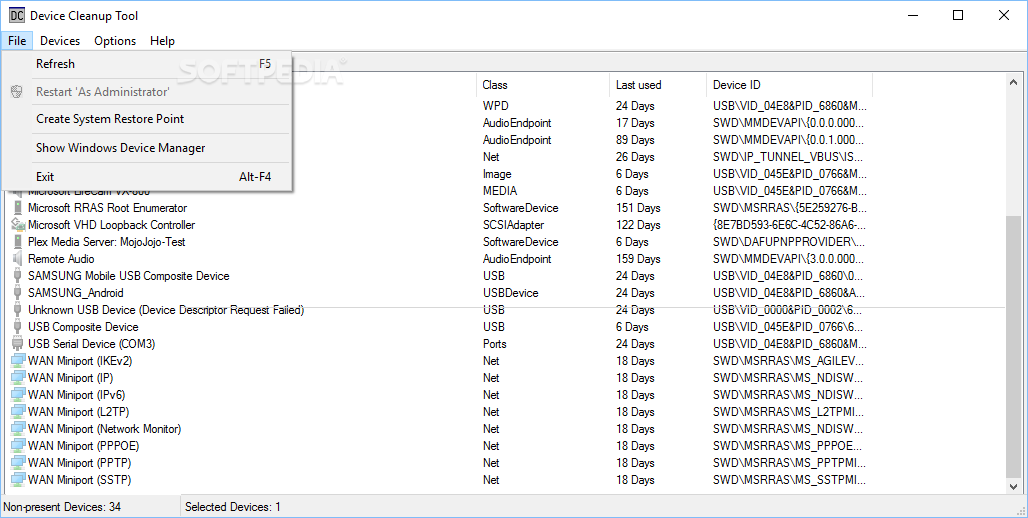This screenshot has height=518, width=1028.
Task: Click Non-present Devices: 34 status text
Action: 62,507
